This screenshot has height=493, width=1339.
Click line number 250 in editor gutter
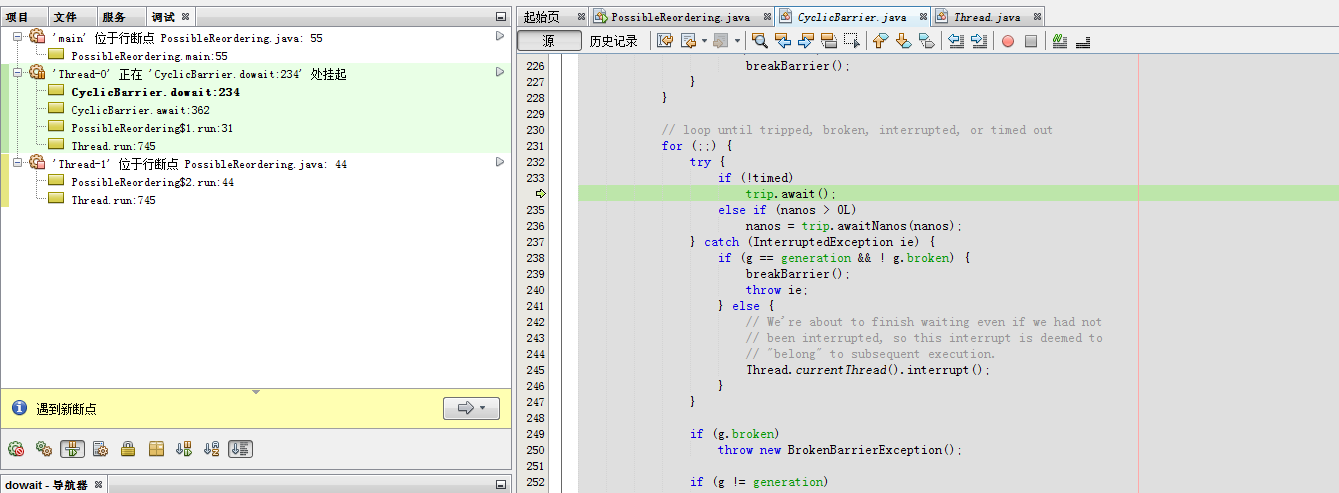coord(534,450)
